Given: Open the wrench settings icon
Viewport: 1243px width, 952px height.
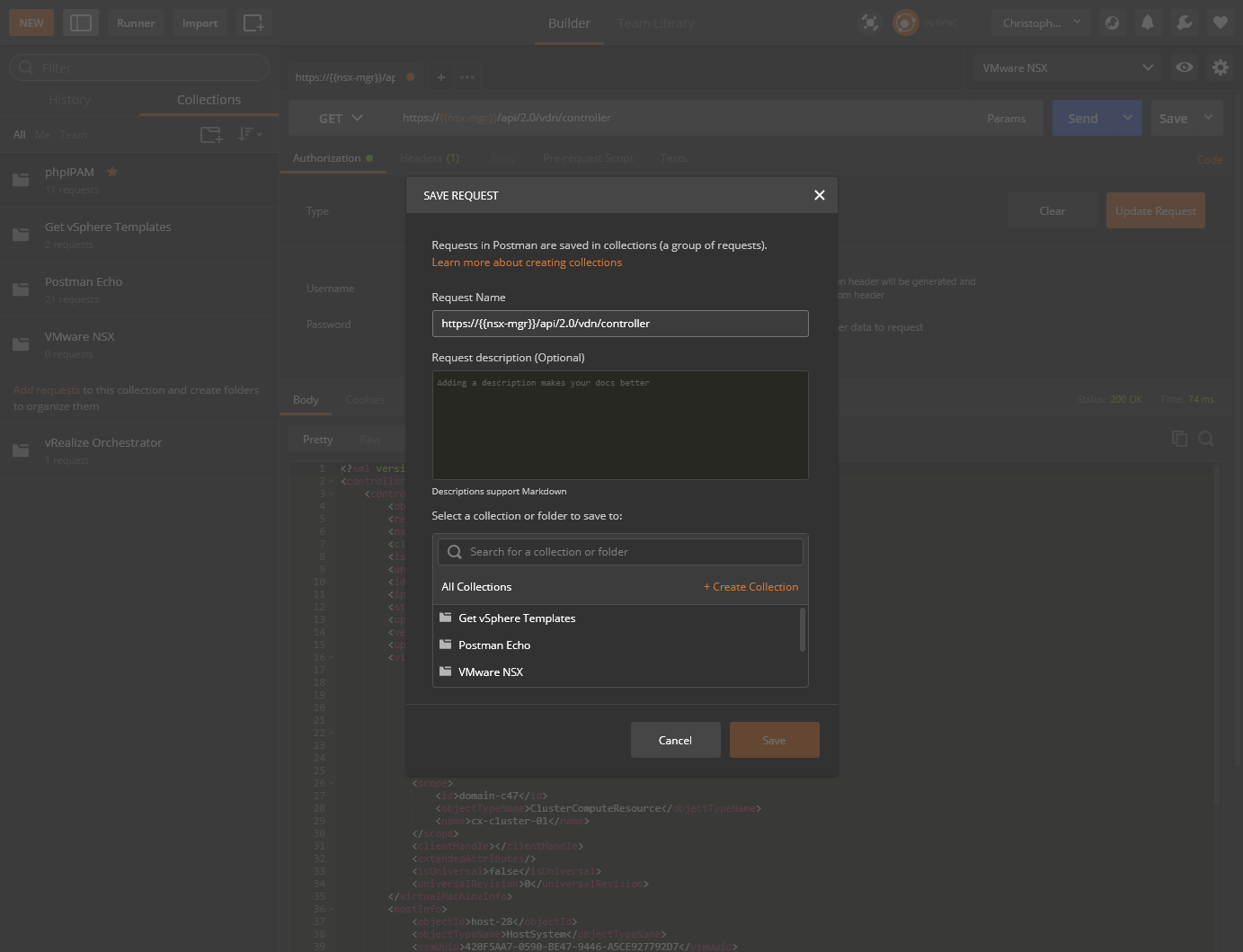Looking at the screenshot, I should 1184,22.
